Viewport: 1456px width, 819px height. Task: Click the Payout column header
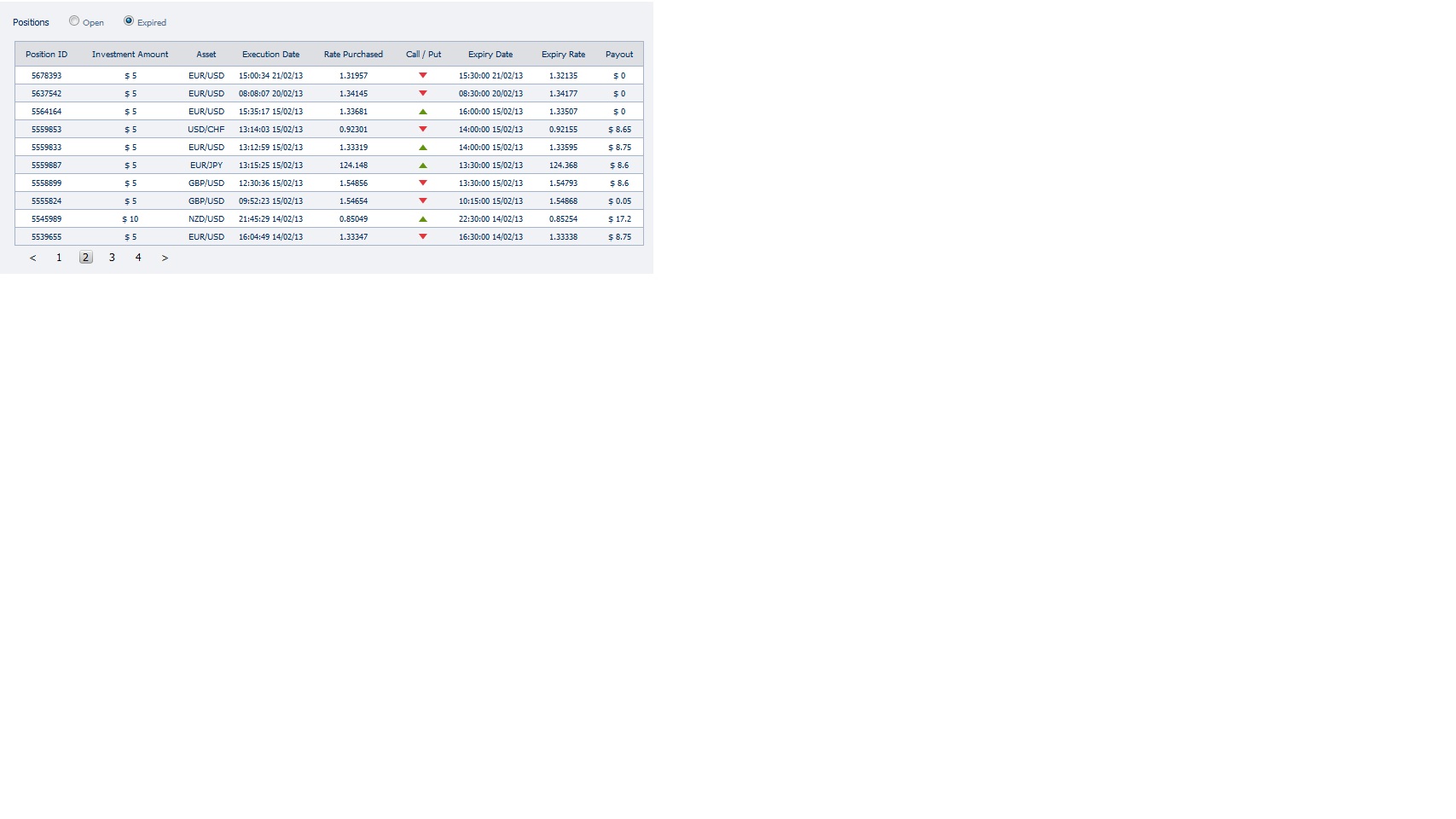[x=619, y=55]
